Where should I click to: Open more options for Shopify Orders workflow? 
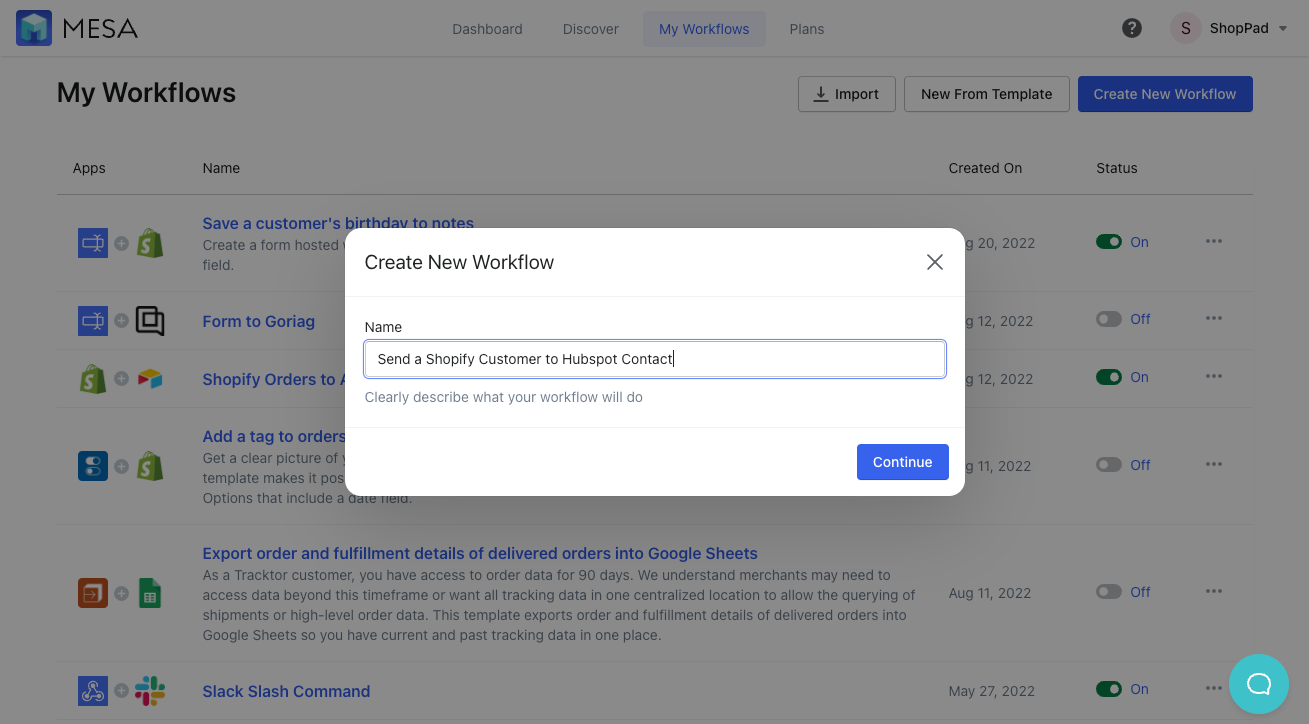click(x=1214, y=377)
